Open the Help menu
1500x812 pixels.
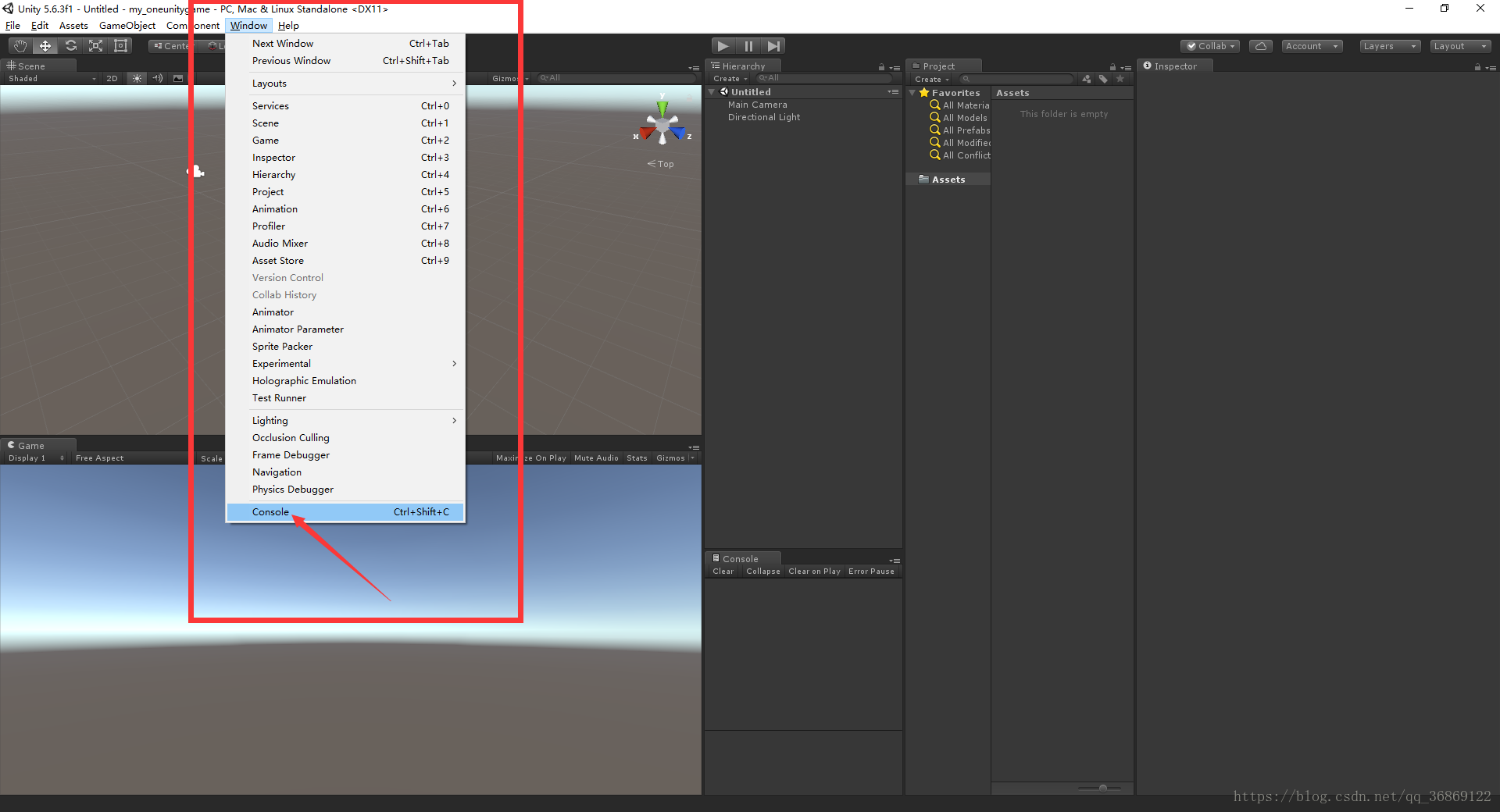coord(288,26)
